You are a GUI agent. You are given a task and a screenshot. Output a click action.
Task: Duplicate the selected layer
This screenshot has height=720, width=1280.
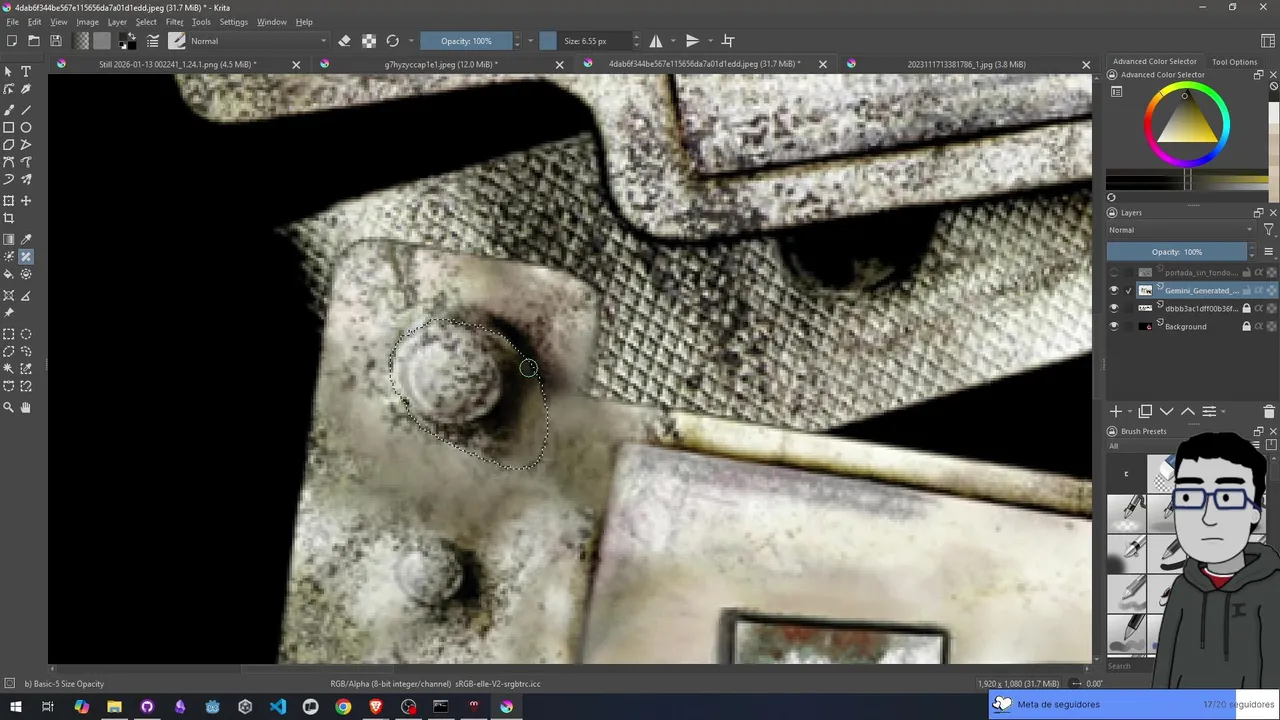click(x=1145, y=412)
